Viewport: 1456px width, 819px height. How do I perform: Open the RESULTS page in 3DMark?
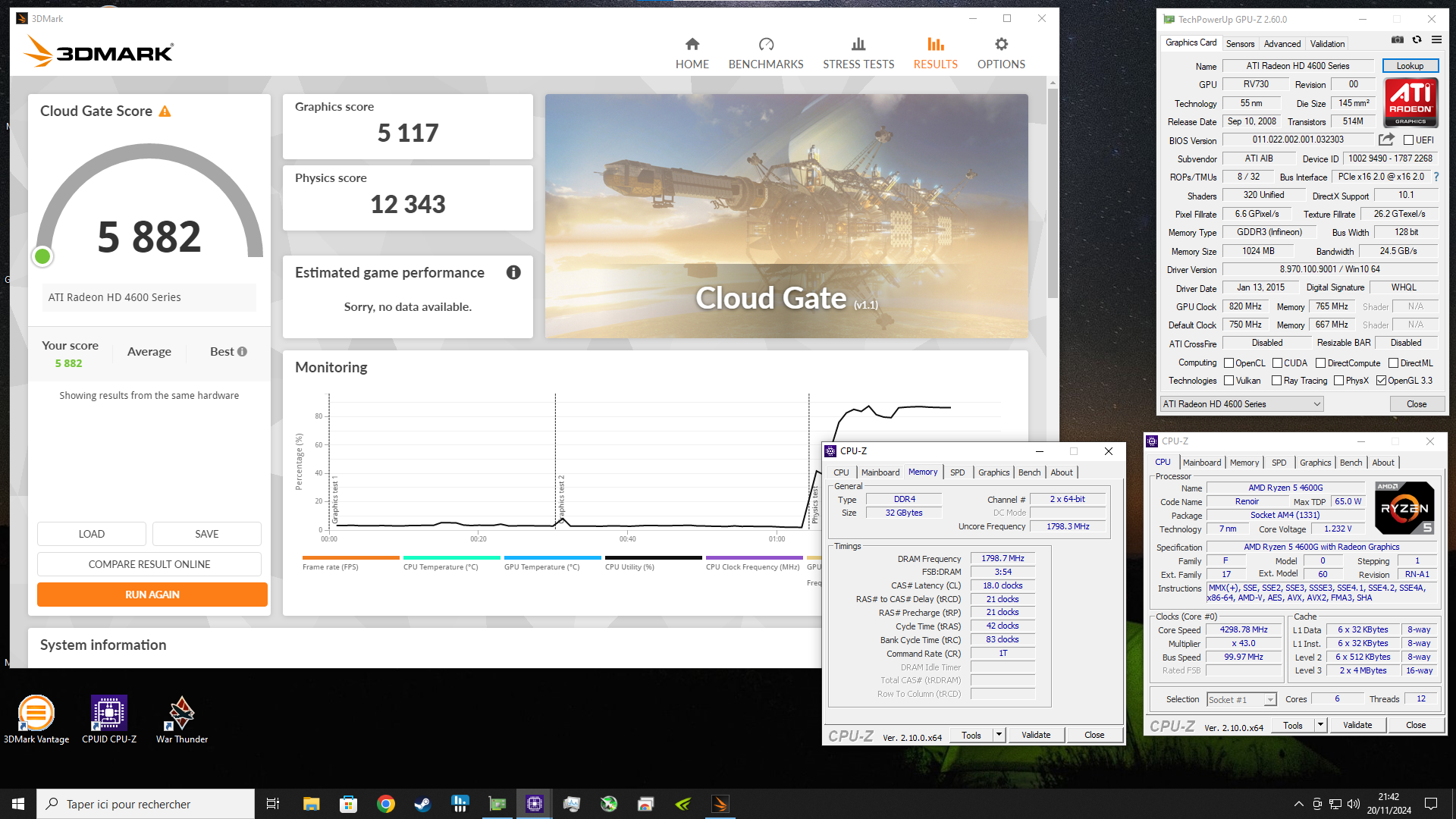point(935,54)
